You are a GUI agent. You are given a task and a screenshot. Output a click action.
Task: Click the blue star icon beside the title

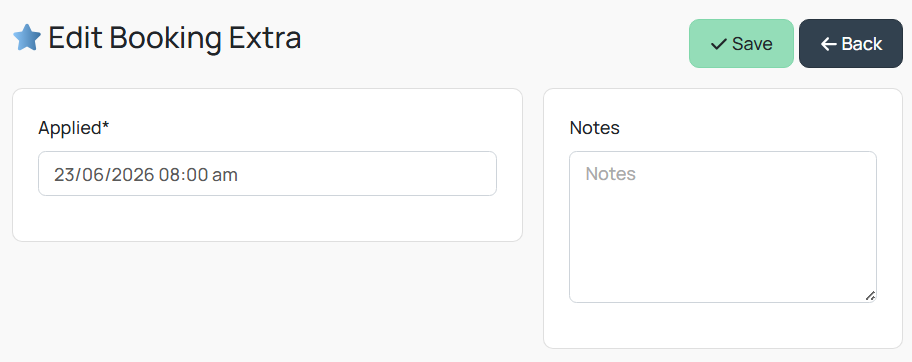tap(27, 38)
